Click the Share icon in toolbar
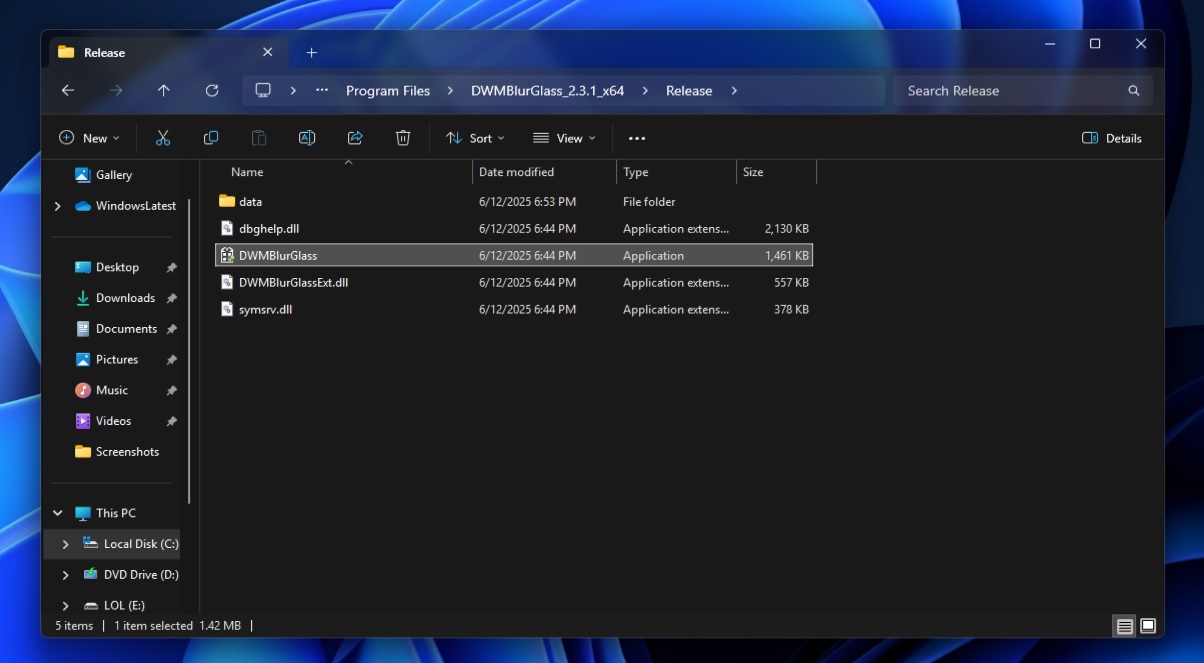1204x663 pixels. click(x=355, y=138)
